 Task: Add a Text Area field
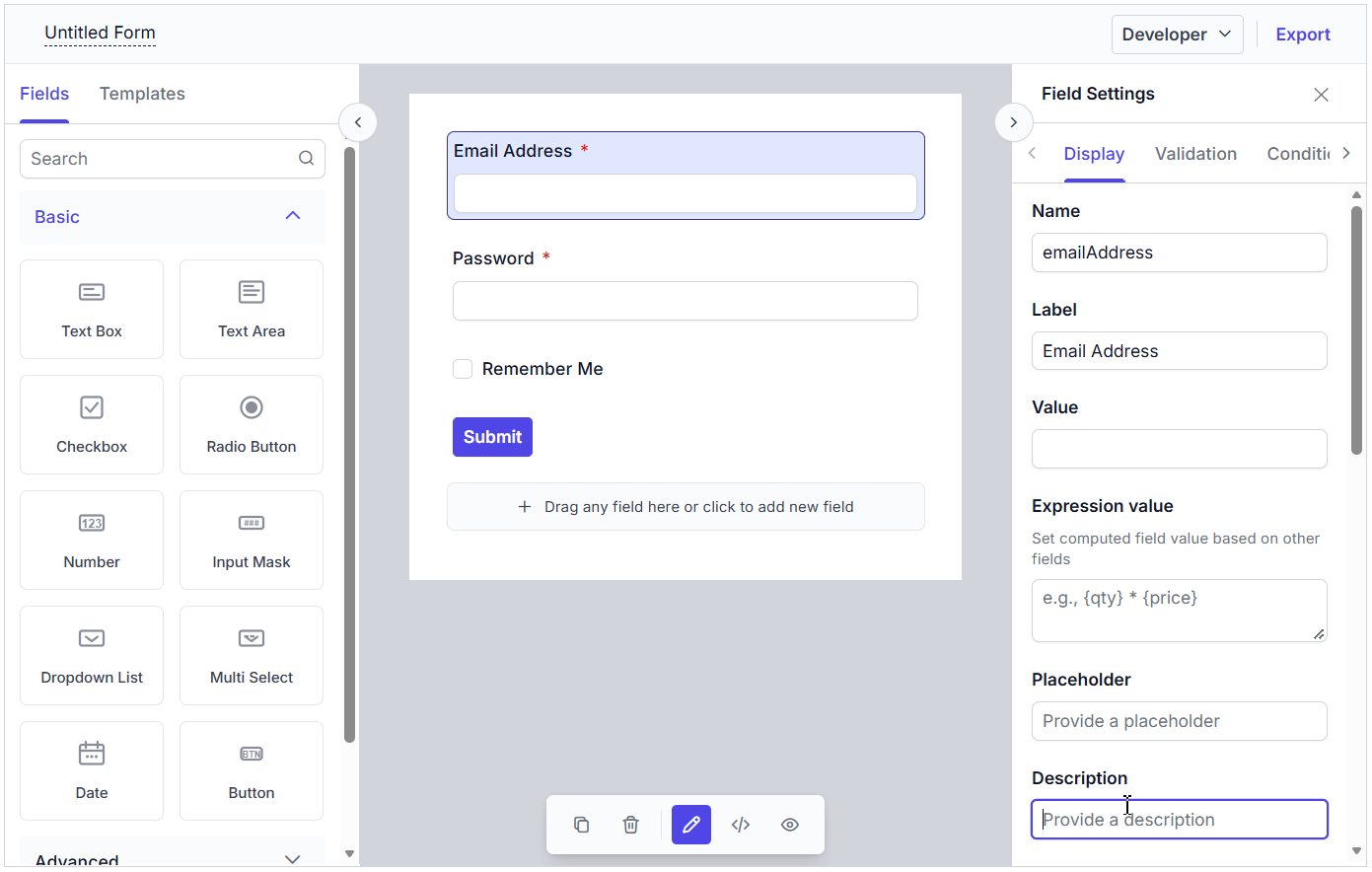tap(252, 309)
